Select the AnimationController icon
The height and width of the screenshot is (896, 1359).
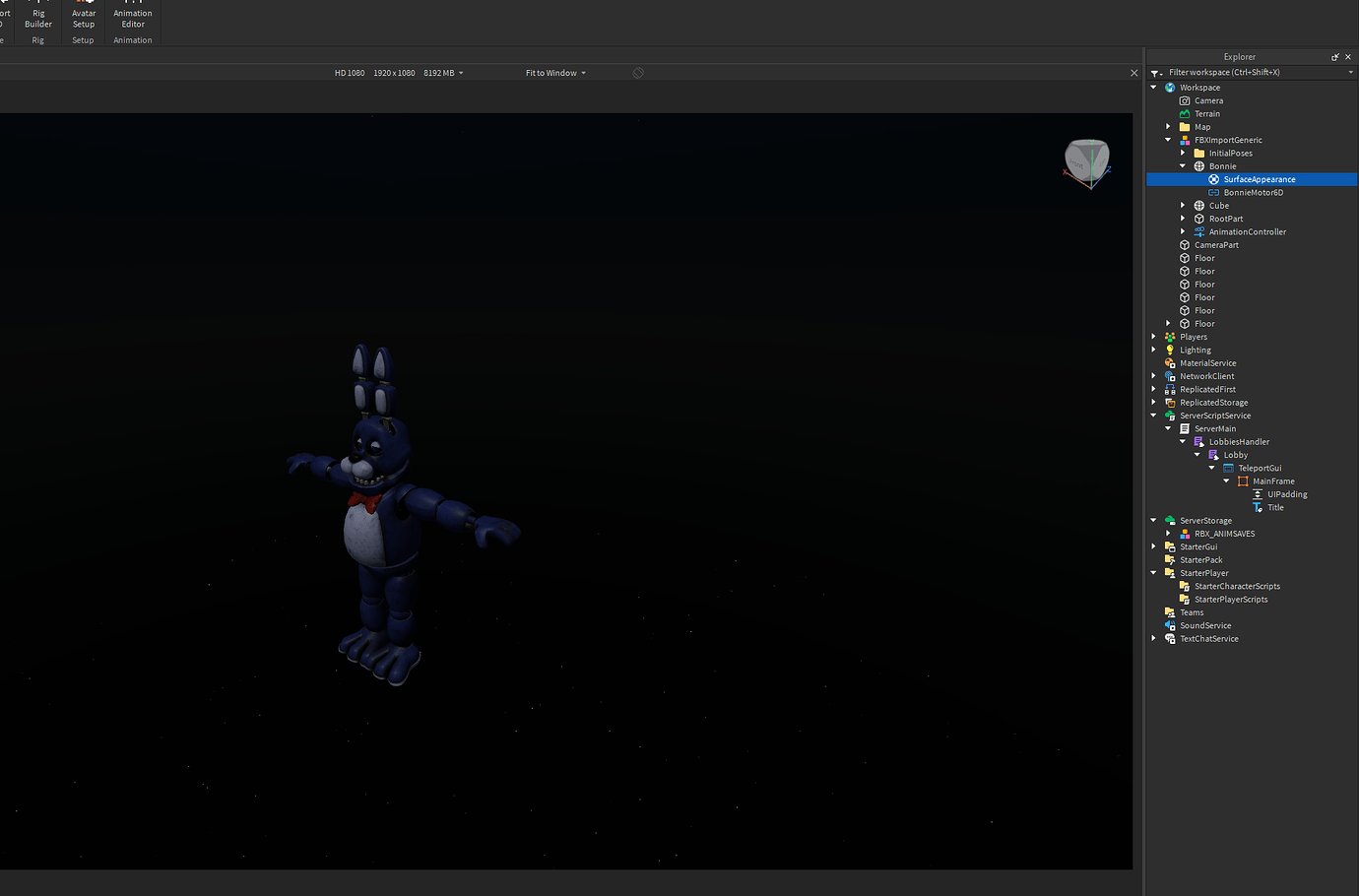tap(1198, 232)
